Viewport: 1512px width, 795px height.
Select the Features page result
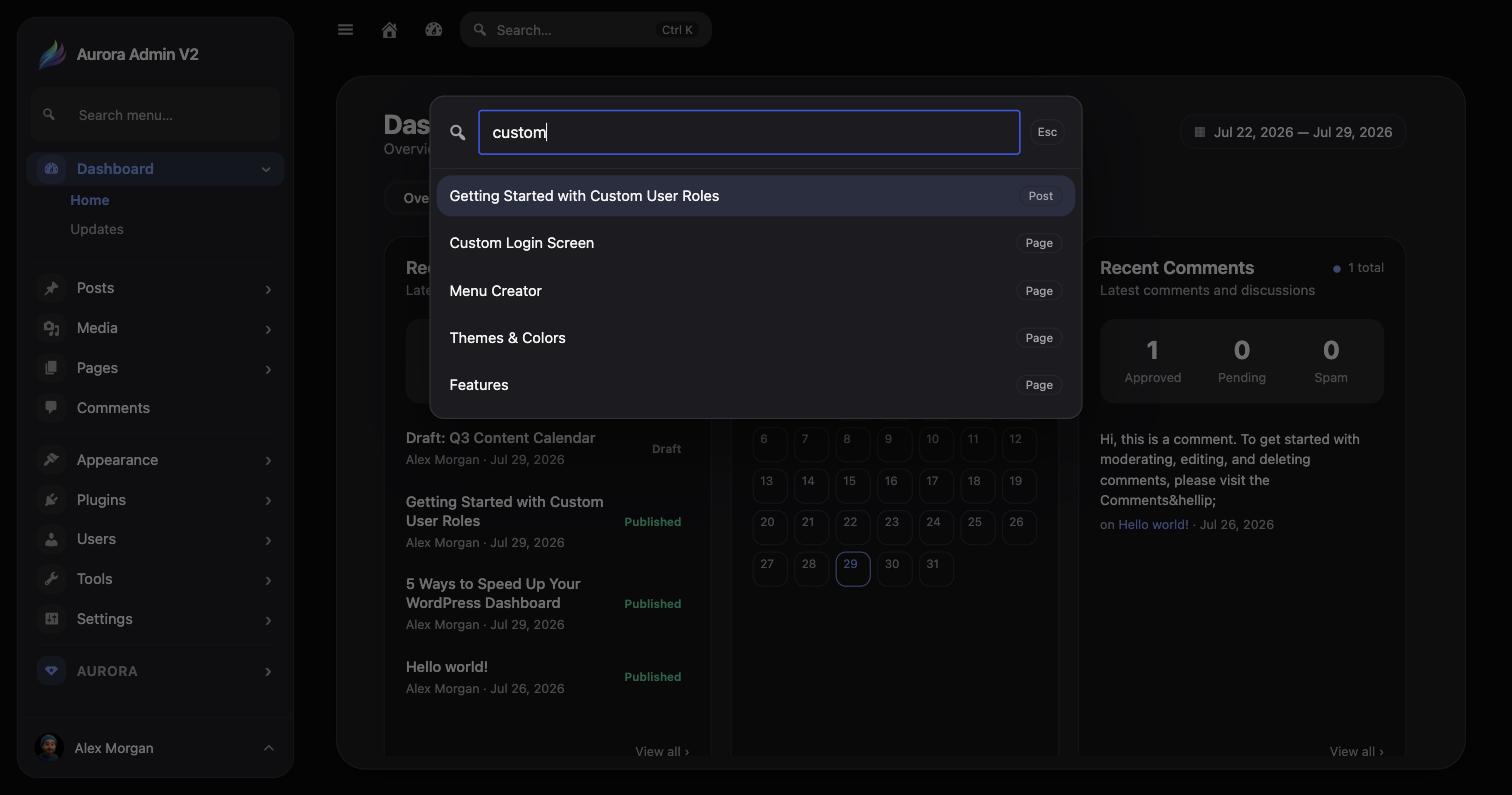756,385
